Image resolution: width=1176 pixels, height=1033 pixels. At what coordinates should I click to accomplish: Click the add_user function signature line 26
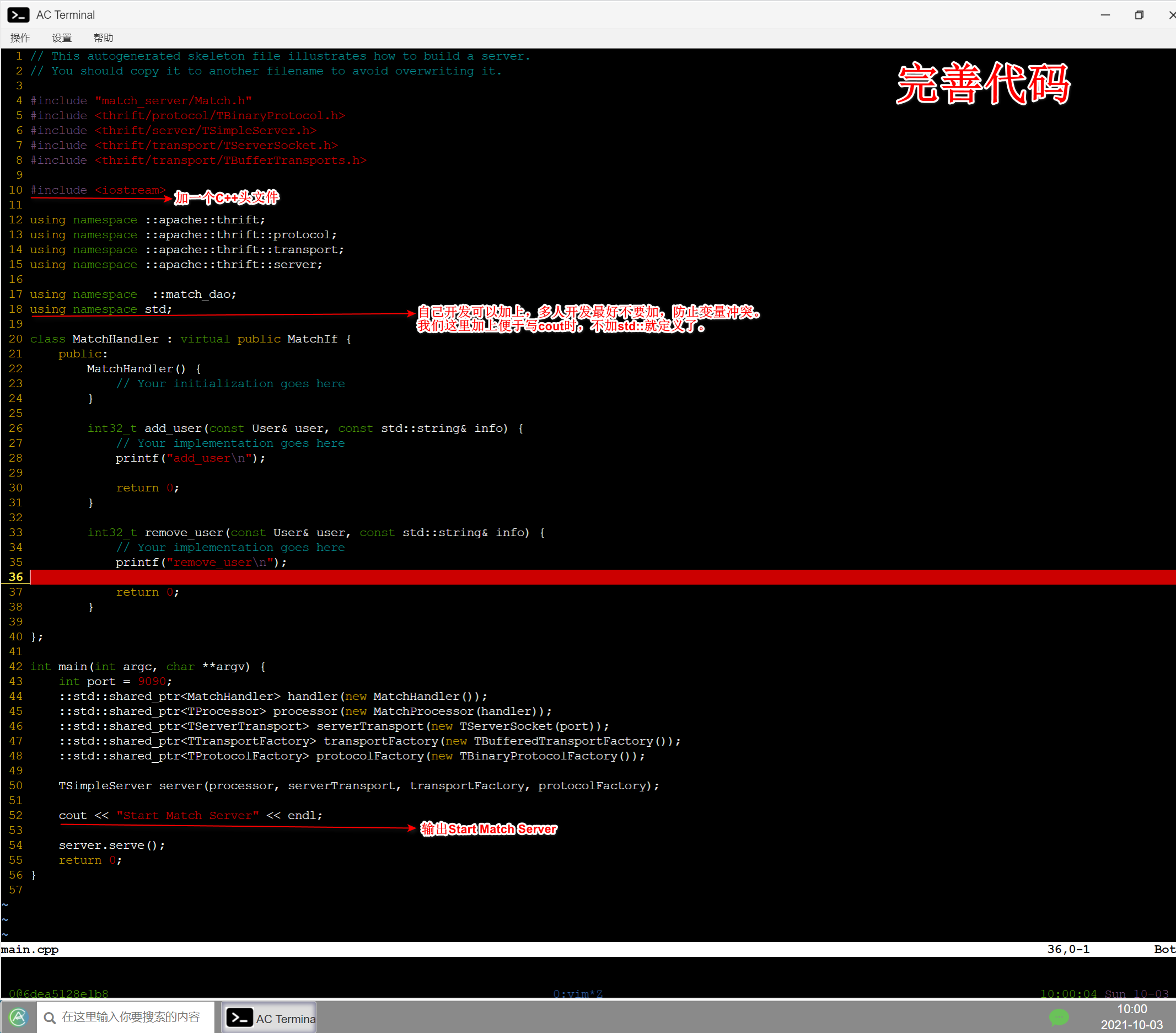(x=305, y=429)
